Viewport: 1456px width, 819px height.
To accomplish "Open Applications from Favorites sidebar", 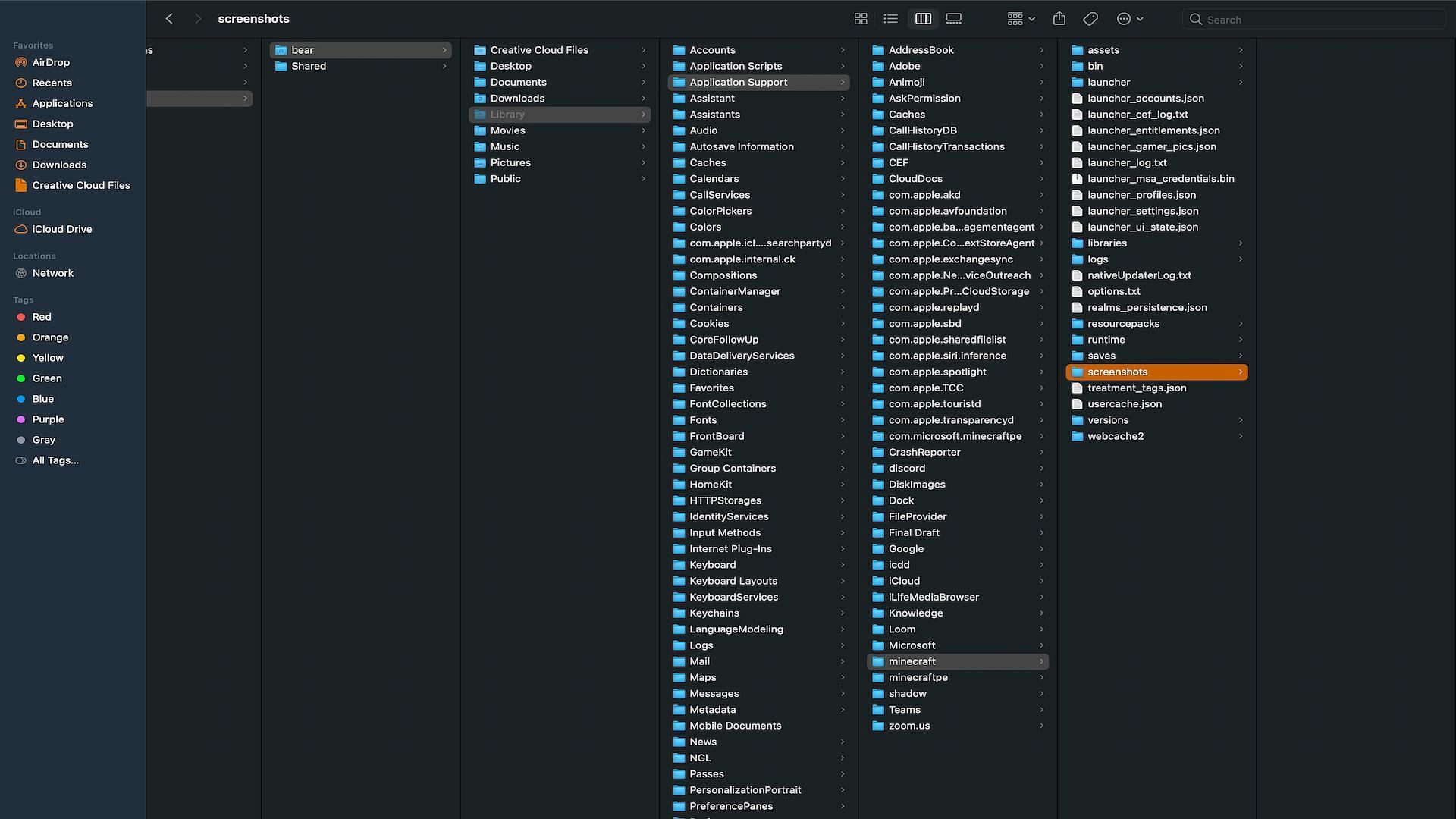I will (62, 103).
